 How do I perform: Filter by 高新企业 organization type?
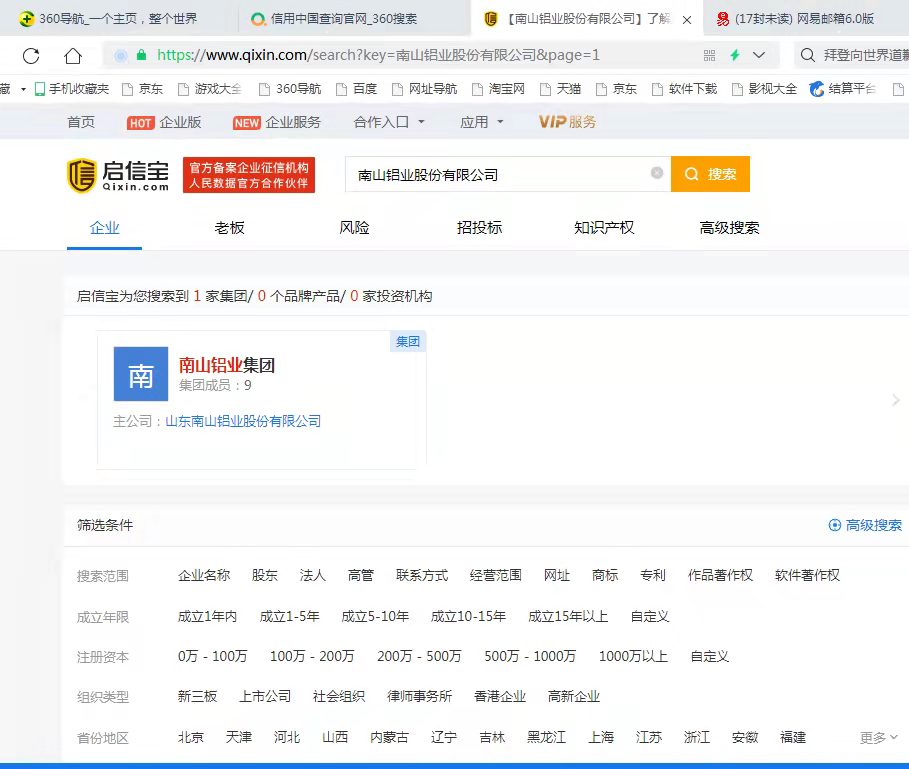pyautogui.click(x=573, y=697)
